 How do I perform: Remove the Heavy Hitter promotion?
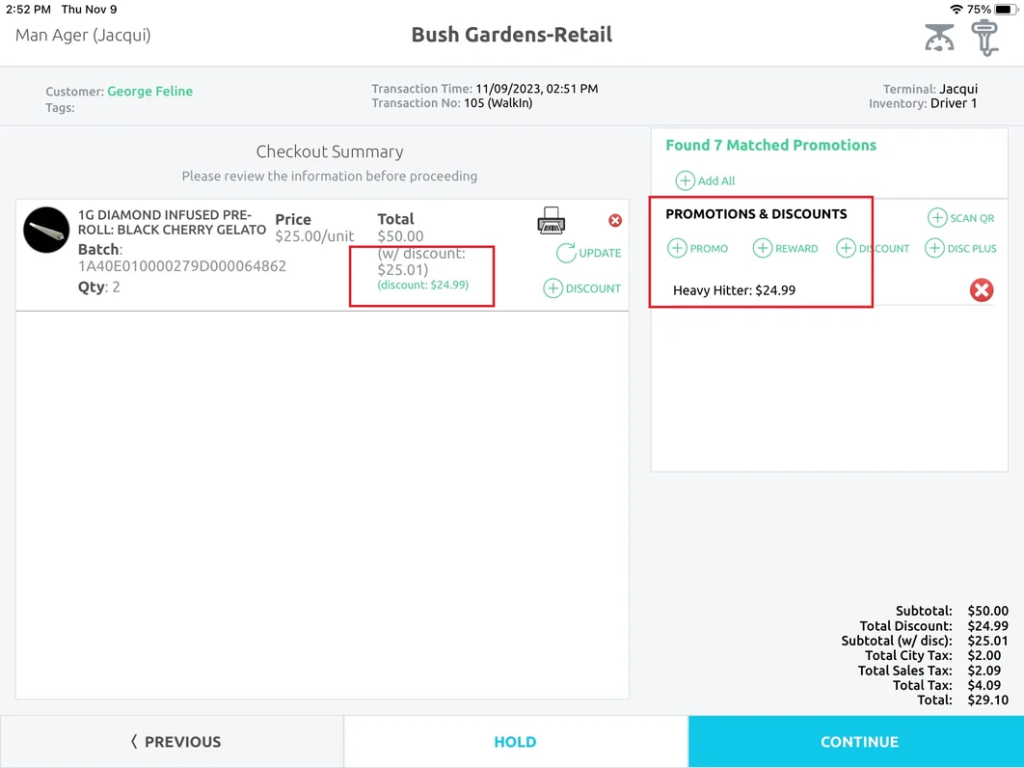[981, 290]
